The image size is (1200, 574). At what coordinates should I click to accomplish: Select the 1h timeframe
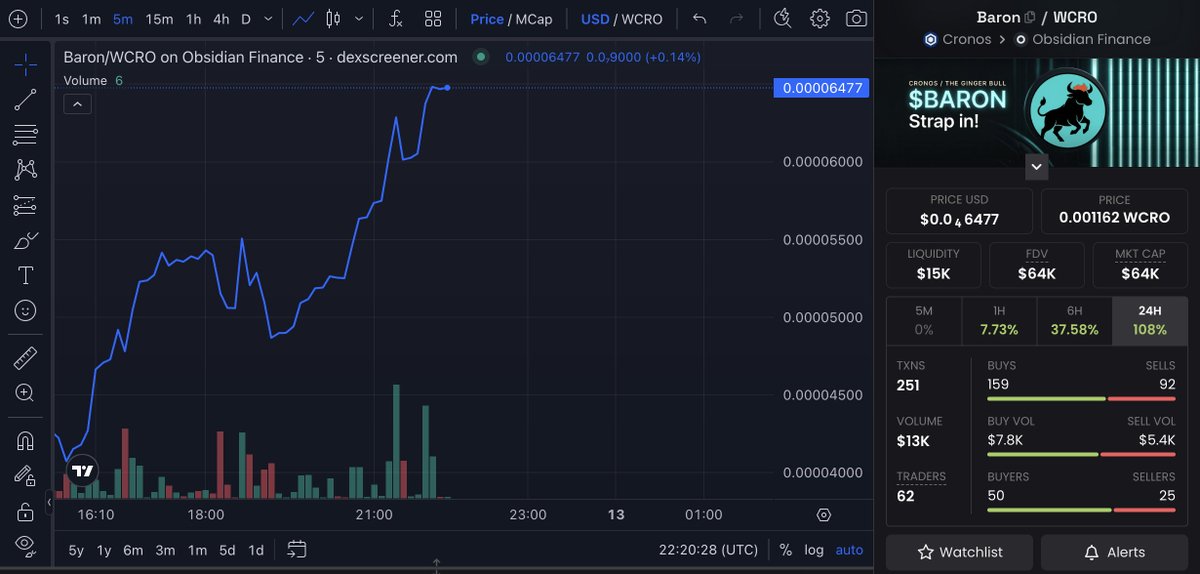click(194, 19)
